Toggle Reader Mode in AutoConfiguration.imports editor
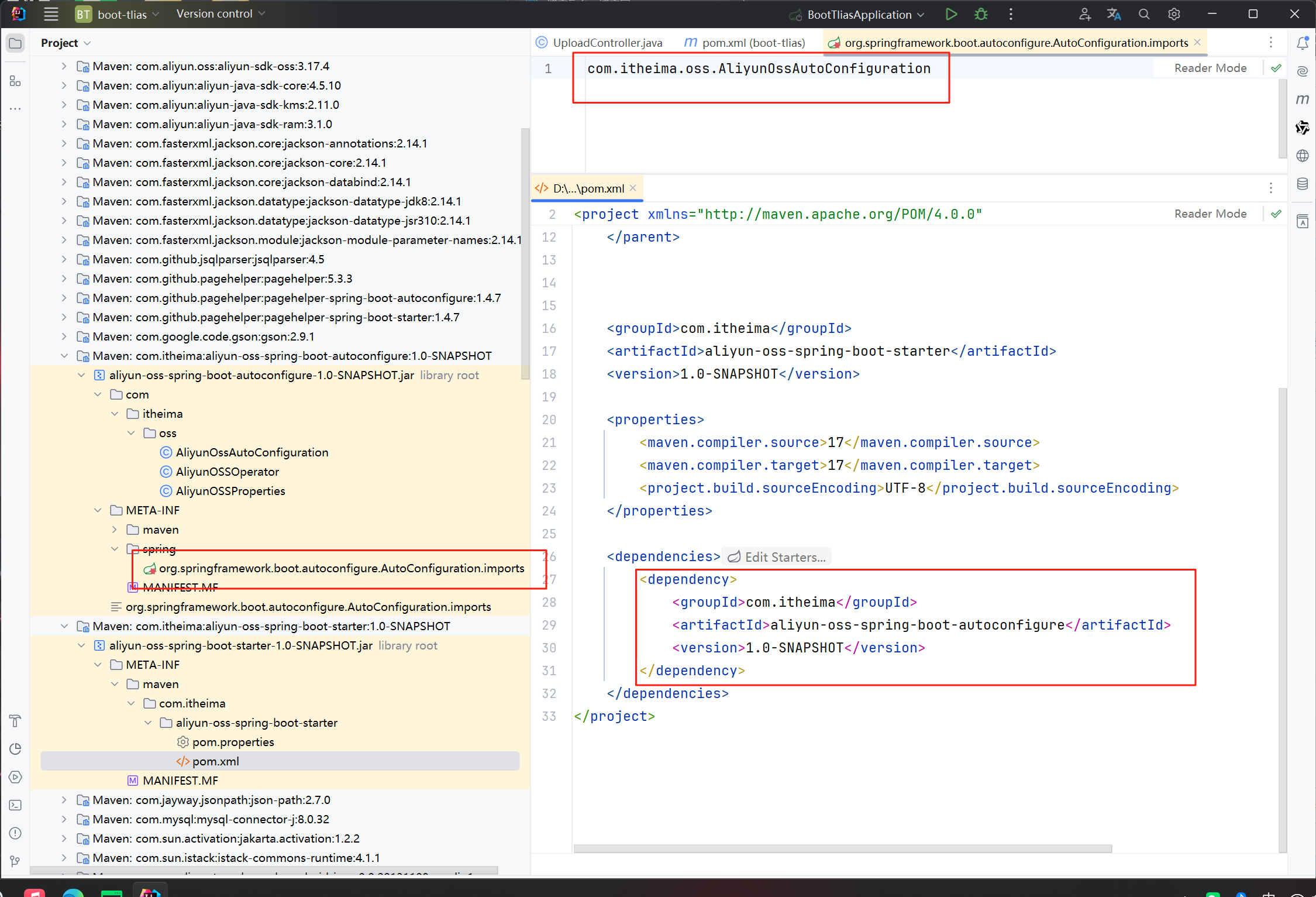1316x897 pixels. (1210, 68)
